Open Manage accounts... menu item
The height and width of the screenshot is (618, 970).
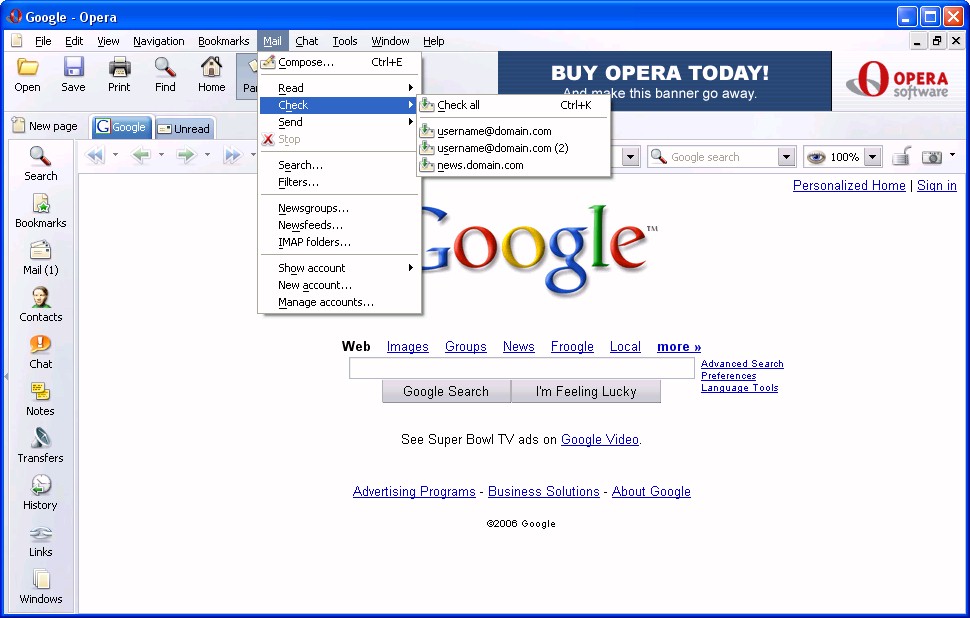340,303
